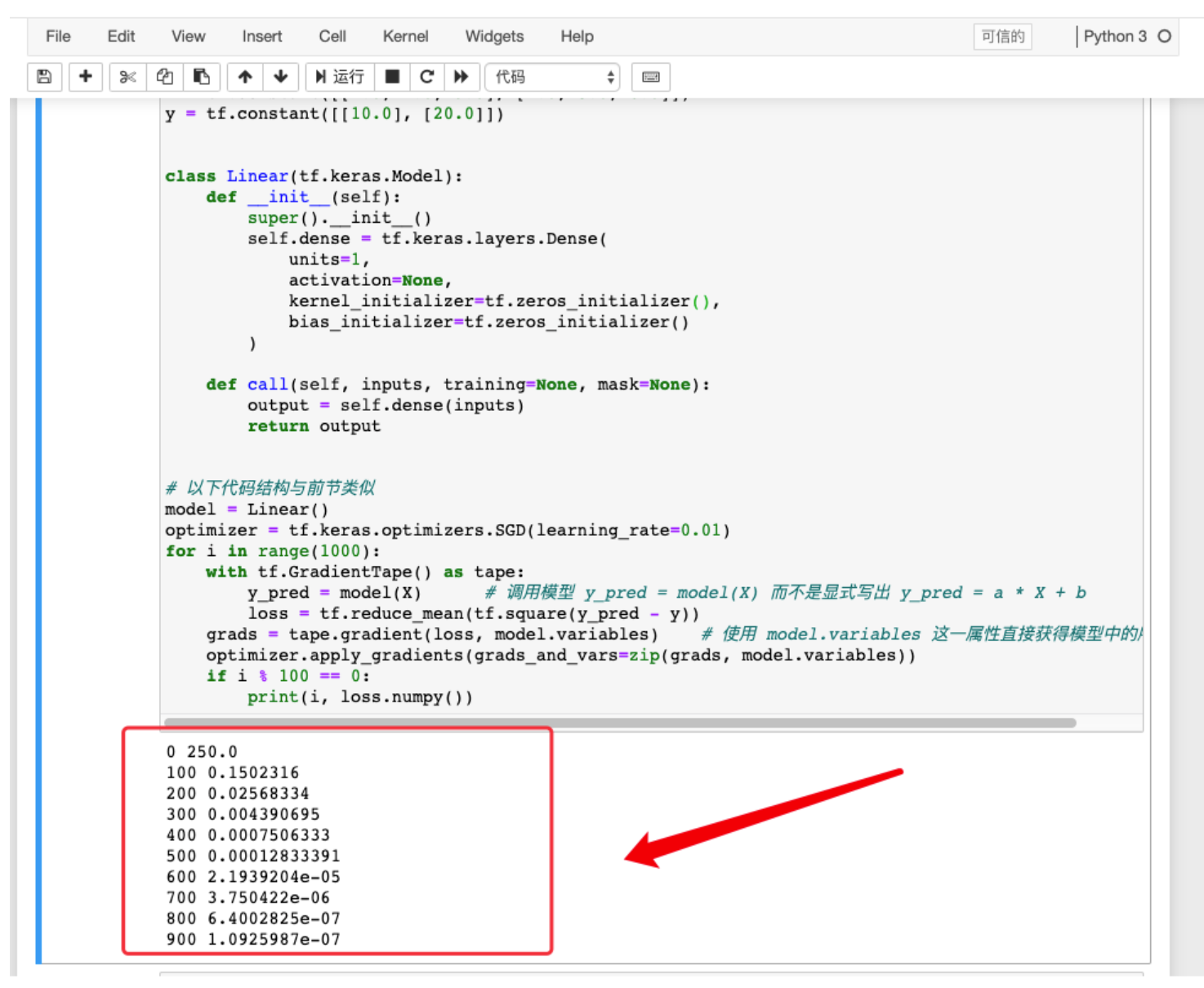Open the Help menu
Viewport: 1204px width, 988px height.
coord(577,36)
